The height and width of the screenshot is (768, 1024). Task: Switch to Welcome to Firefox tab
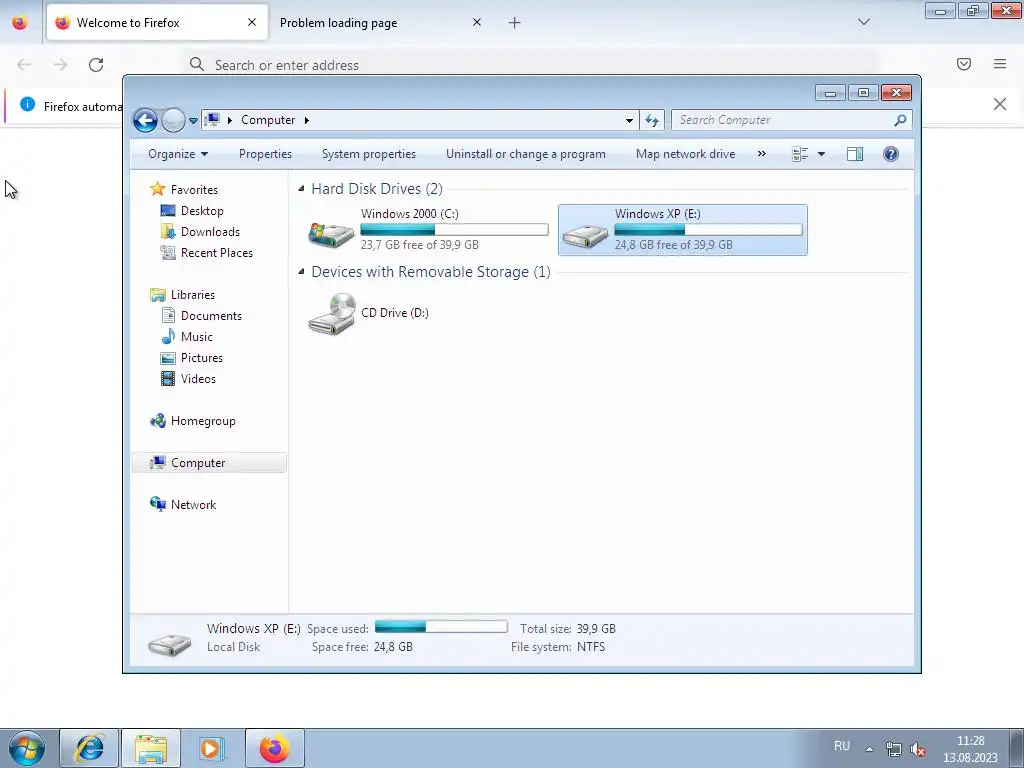click(x=157, y=22)
